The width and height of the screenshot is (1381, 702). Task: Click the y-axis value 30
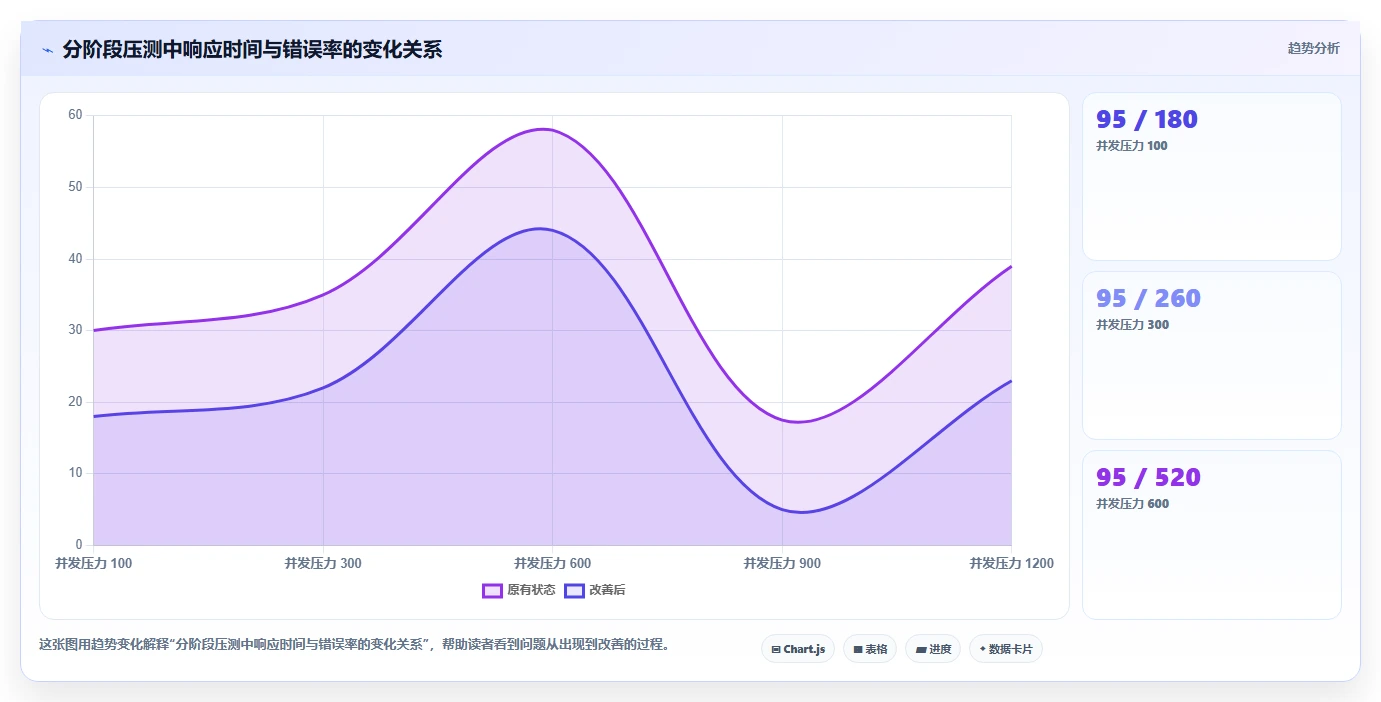tap(75, 330)
